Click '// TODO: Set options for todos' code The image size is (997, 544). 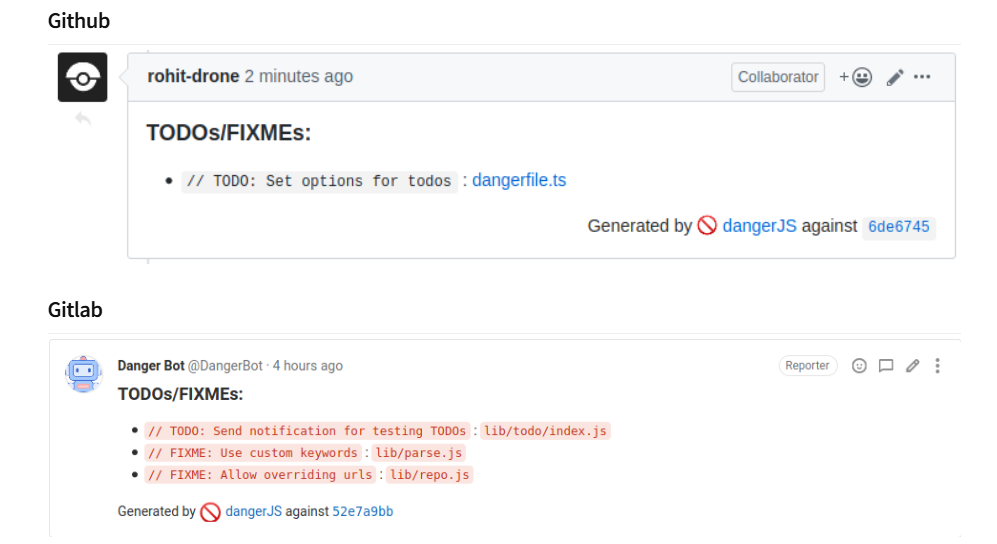[319, 182]
